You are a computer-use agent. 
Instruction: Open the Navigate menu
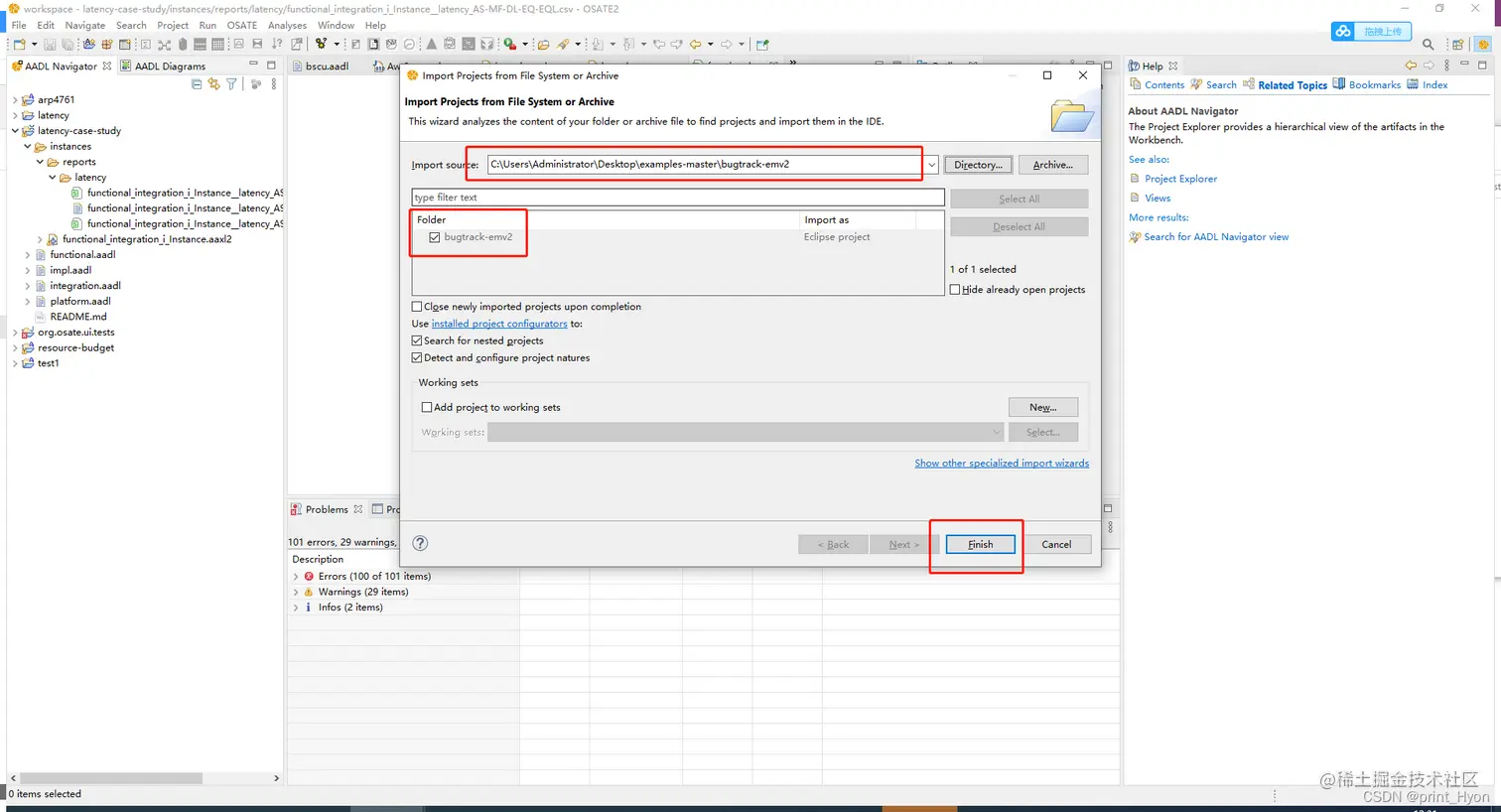coord(84,25)
